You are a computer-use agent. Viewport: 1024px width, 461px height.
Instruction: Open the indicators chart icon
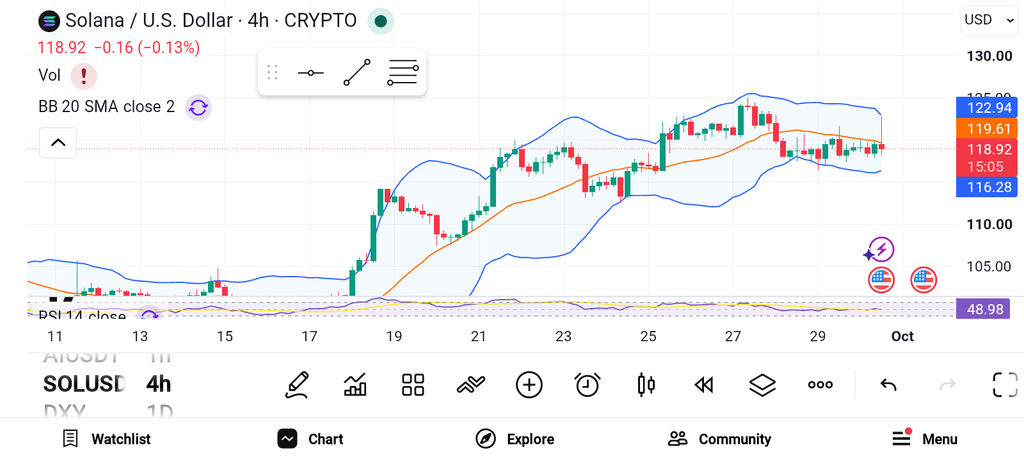coord(355,385)
